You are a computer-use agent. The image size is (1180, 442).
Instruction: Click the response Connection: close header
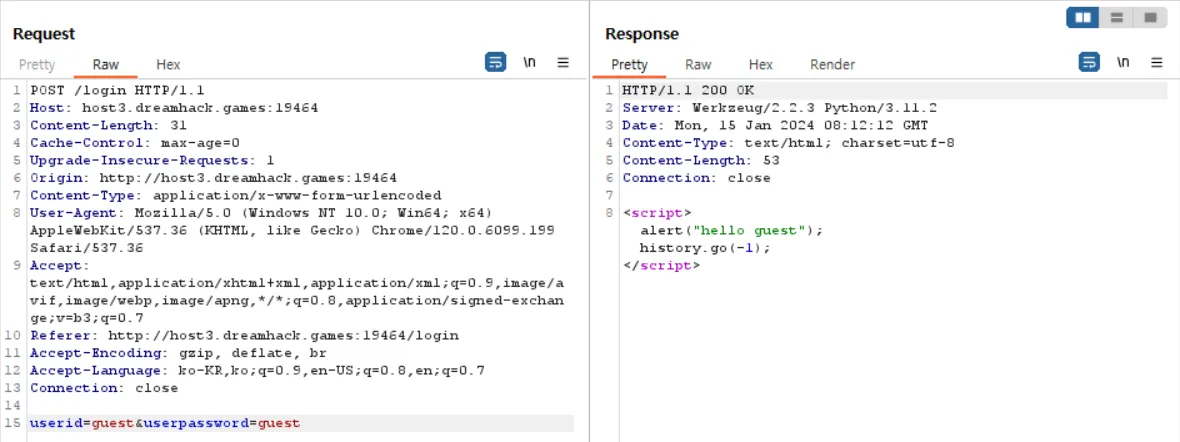coord(697,178)
